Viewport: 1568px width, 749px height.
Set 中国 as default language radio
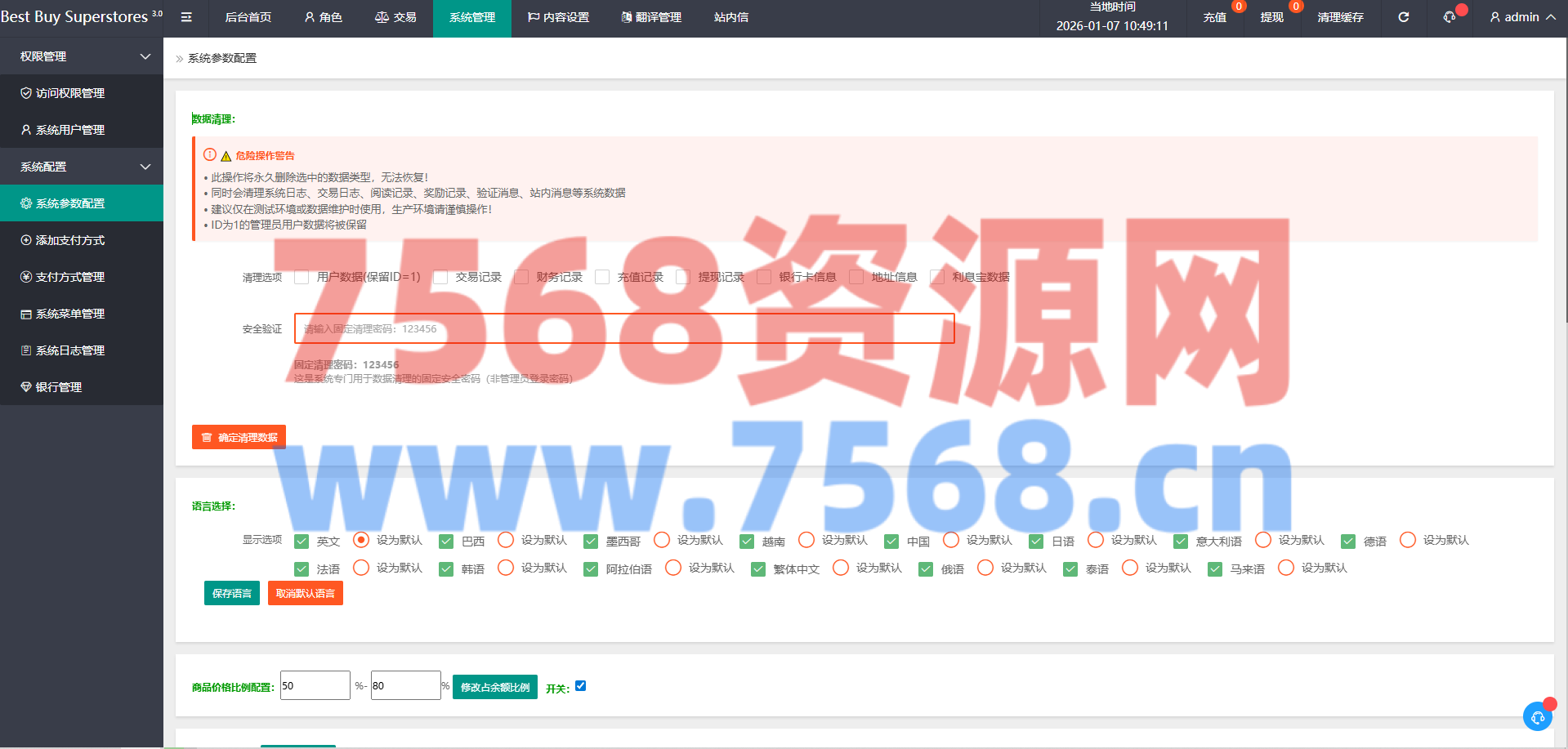(951, 540)
